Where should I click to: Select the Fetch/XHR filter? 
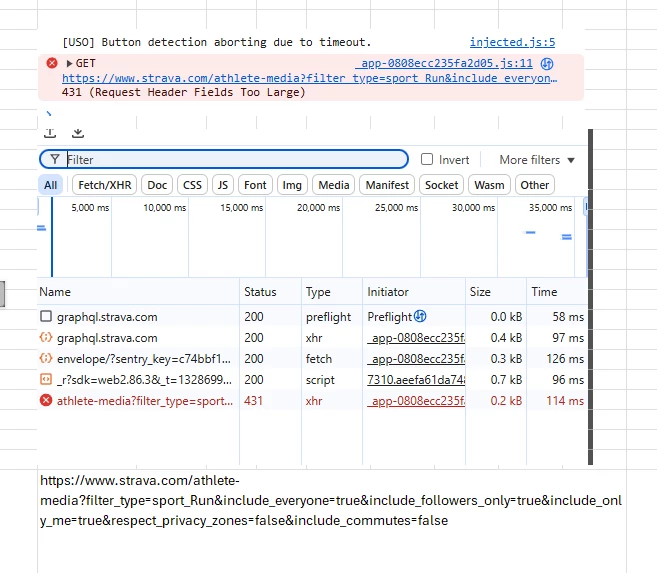tap(105, 185)
